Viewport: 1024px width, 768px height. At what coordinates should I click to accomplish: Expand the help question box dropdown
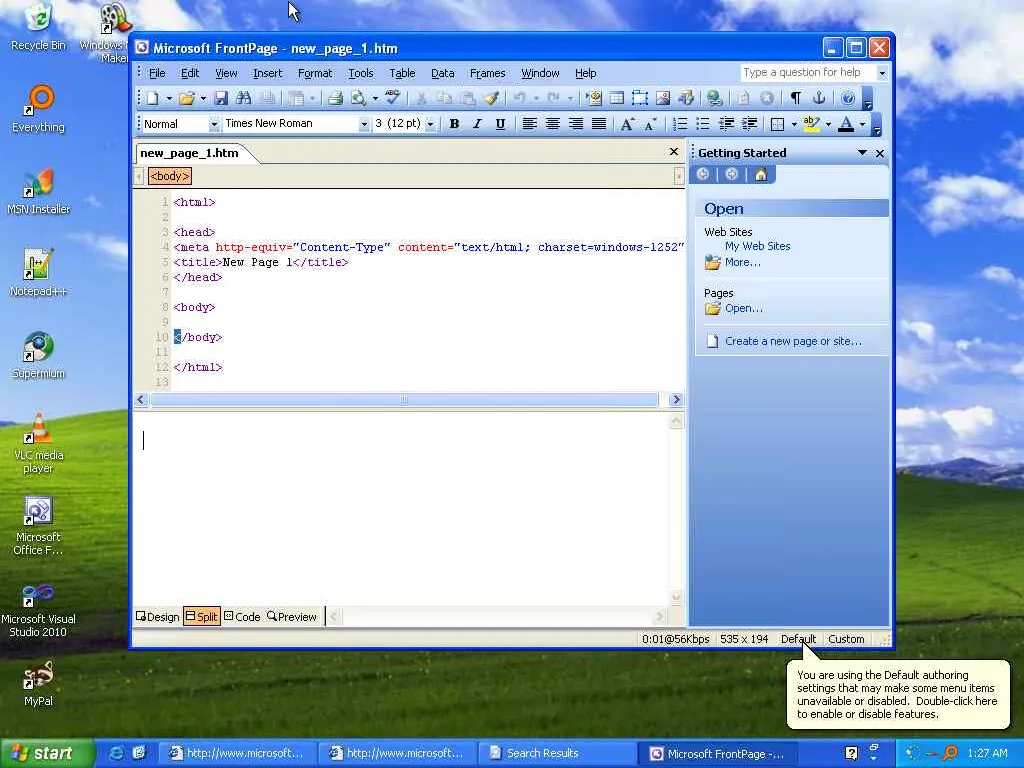tap(882, 73)
